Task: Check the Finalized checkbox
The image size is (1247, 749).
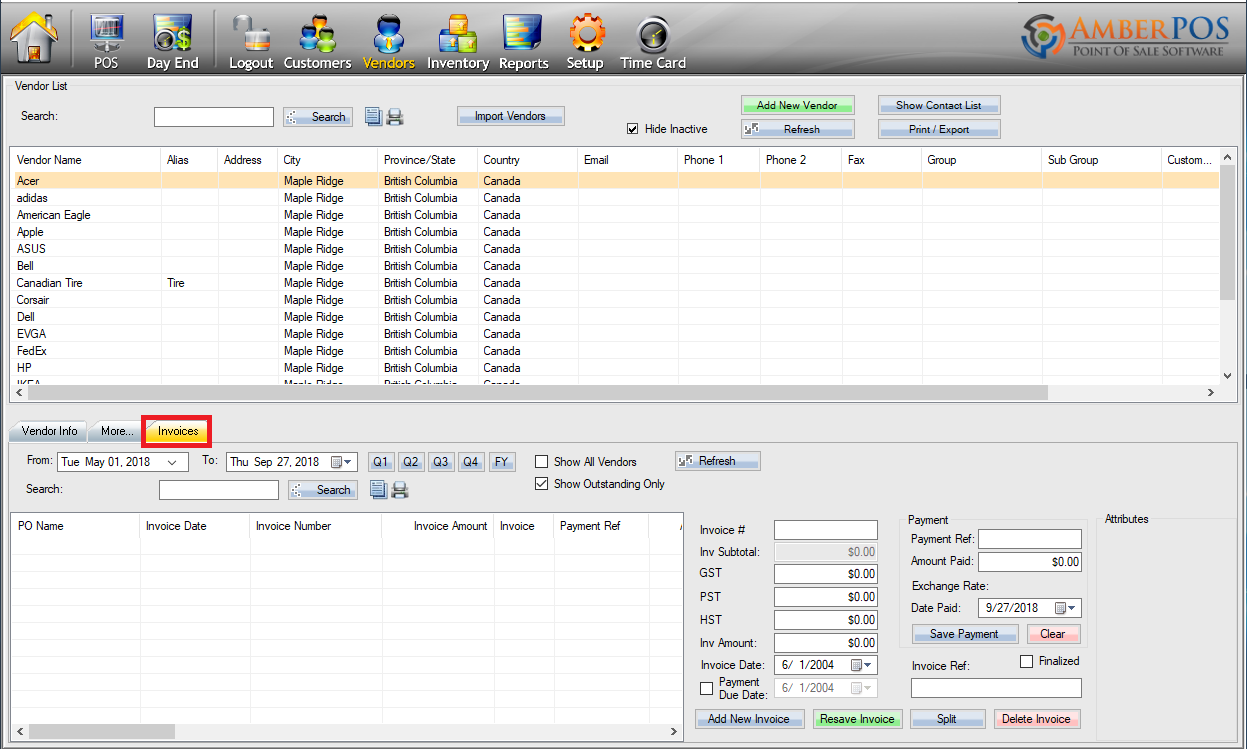Action: (1026, 661)
